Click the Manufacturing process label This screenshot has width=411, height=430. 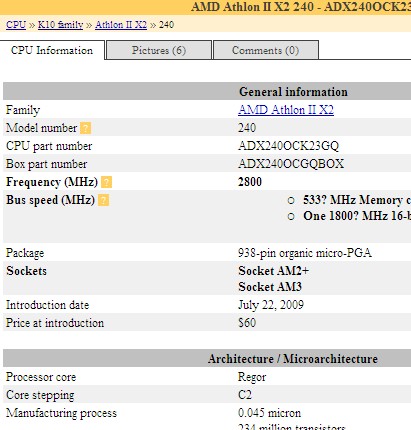pyautogui.click(x=61, y=413)
